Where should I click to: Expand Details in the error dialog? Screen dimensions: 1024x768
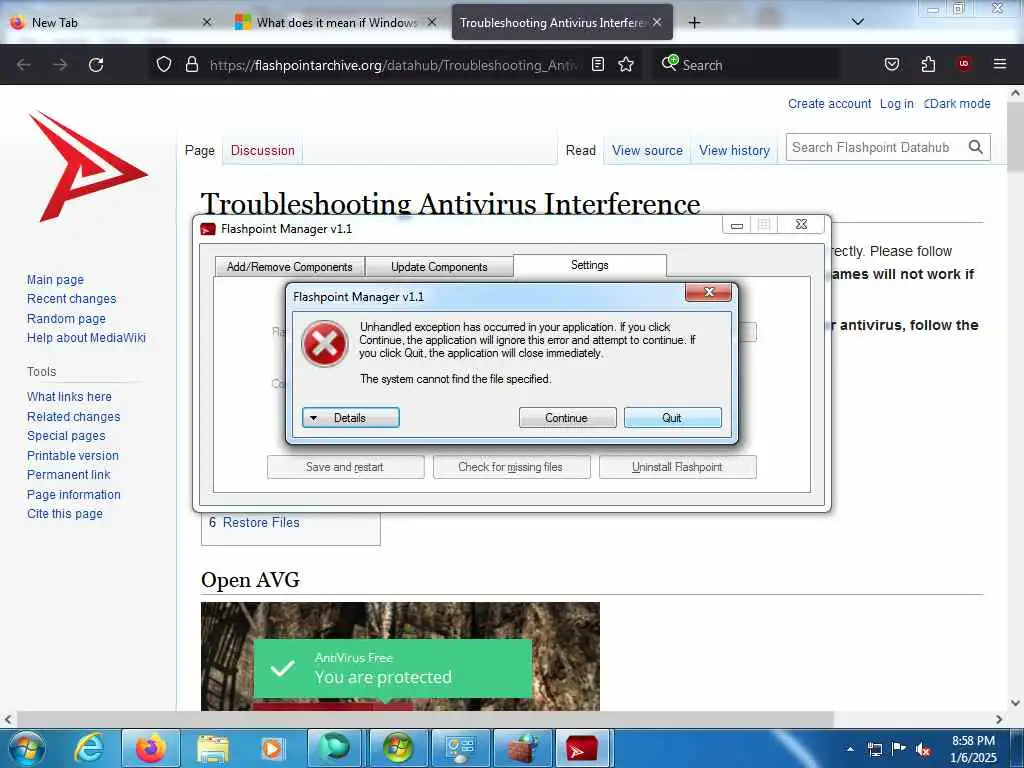point(351,418)
